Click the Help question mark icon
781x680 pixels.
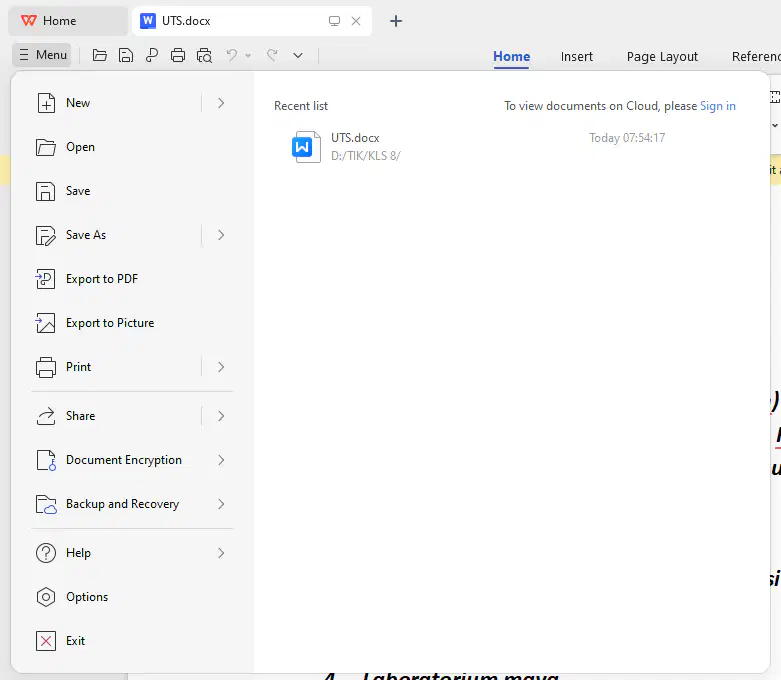46,553
